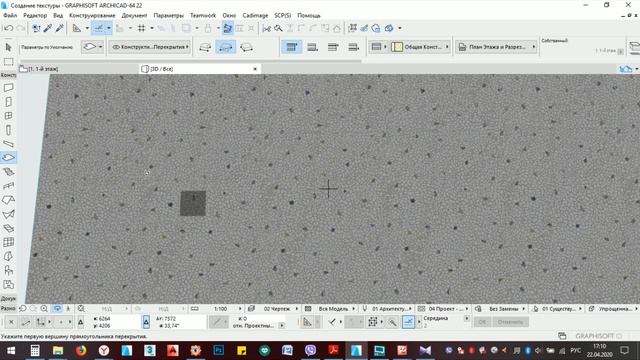Select the Mesh tool in the toolbox
This screenshot has width=640, height=360.
point(8,228)
